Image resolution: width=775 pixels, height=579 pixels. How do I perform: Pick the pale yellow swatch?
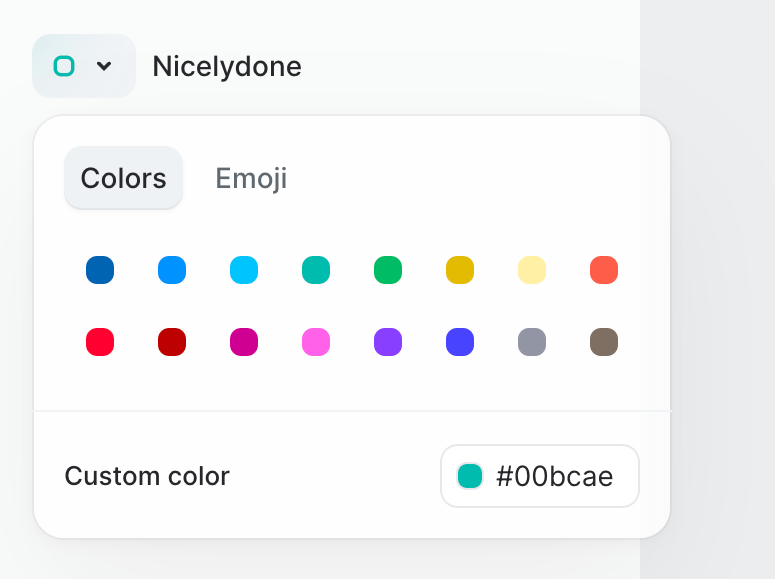(532, 270)
